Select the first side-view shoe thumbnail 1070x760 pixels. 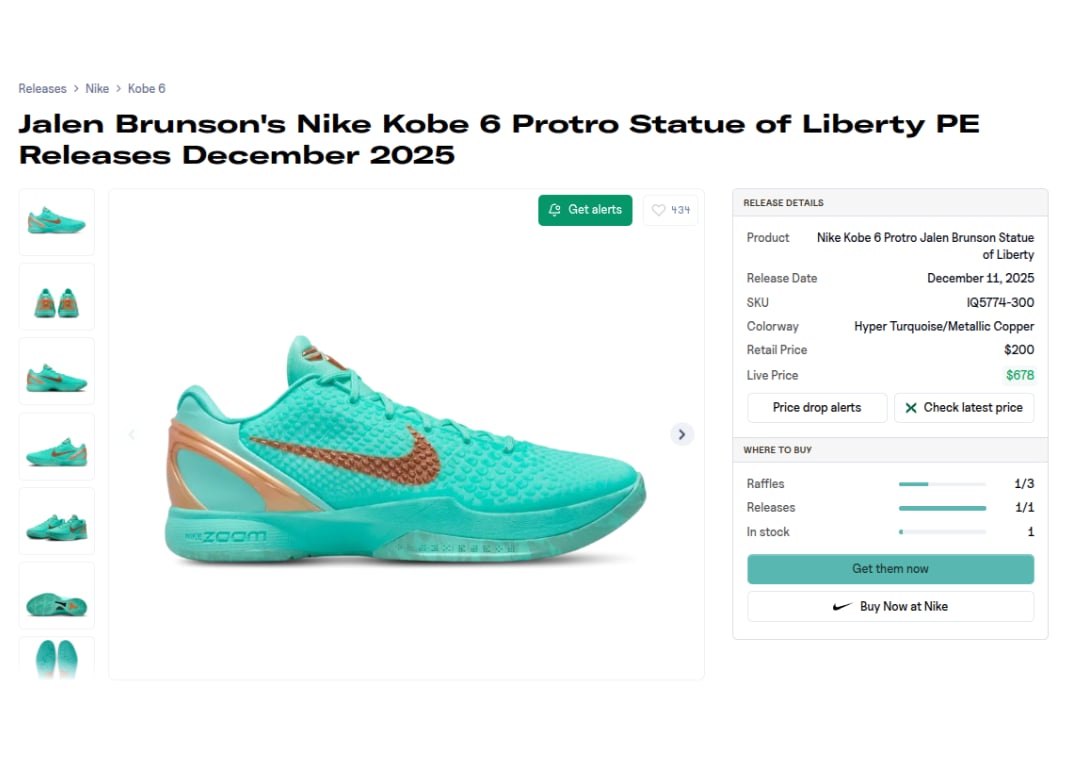[57, 222]
